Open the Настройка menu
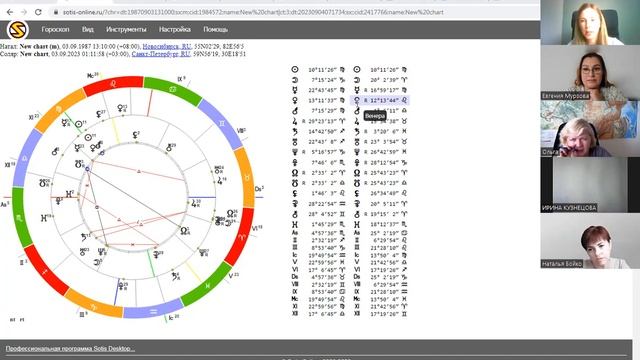640x360 pixels. pyautogui.click(x=175, y=29)
